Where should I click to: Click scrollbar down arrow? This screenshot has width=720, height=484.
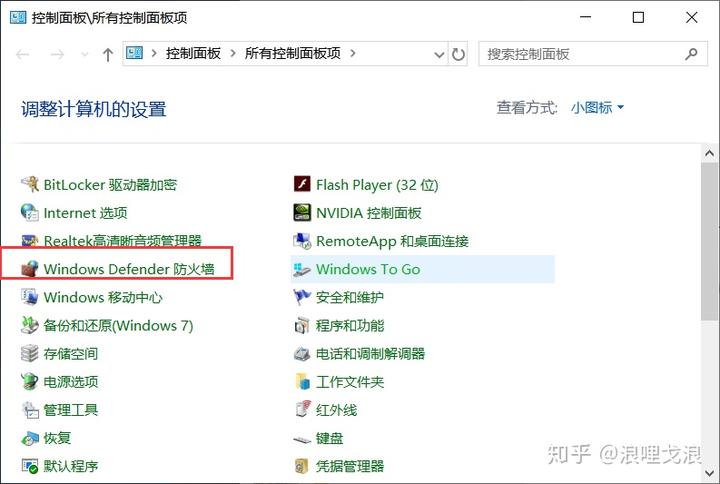[x=709, y=472]
